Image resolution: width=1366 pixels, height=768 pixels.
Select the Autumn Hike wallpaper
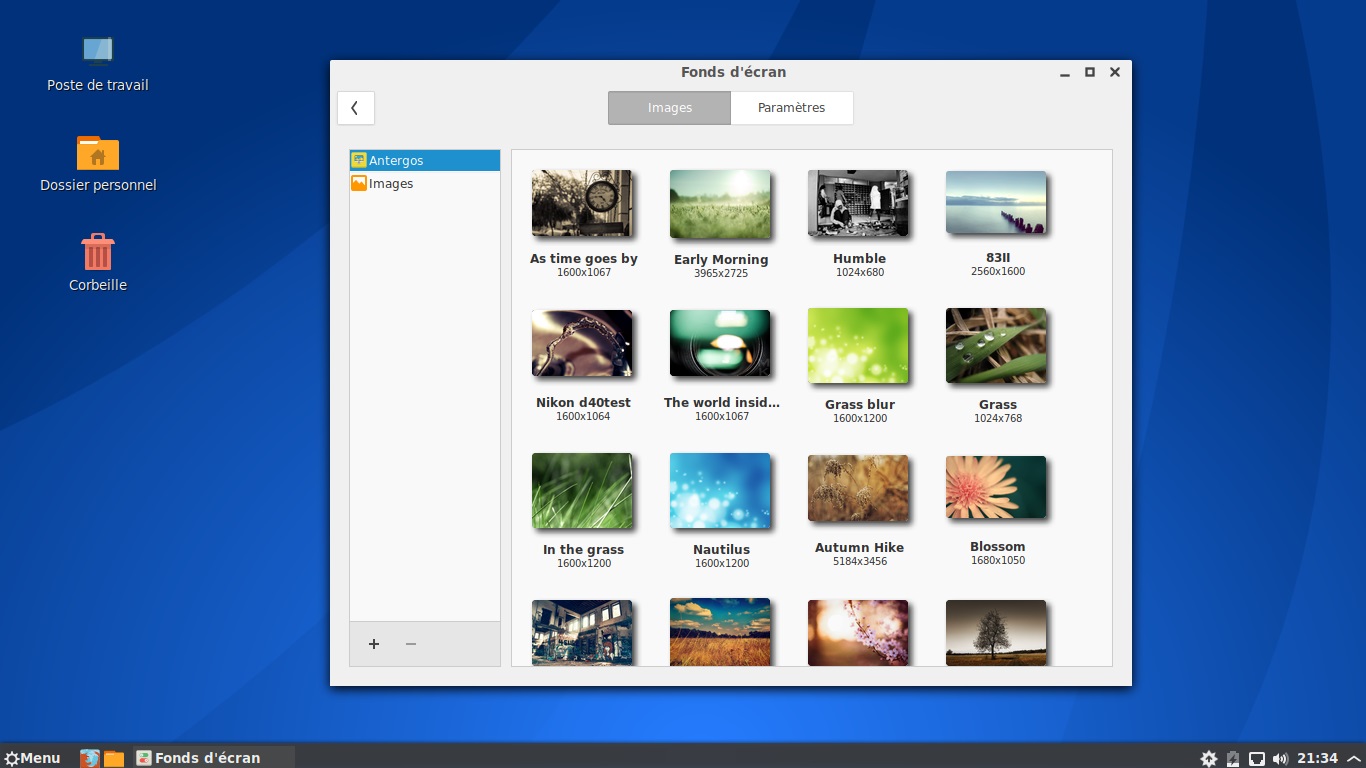point(858,489)
